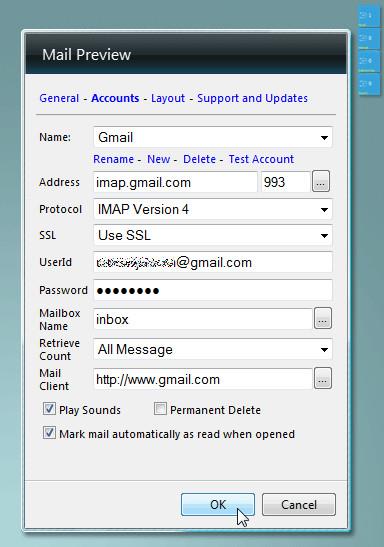This screenshot has height=547, width=384.
Task: Confirm settings with the OK button
Action: pyautogui.click(x=218, y=504)
